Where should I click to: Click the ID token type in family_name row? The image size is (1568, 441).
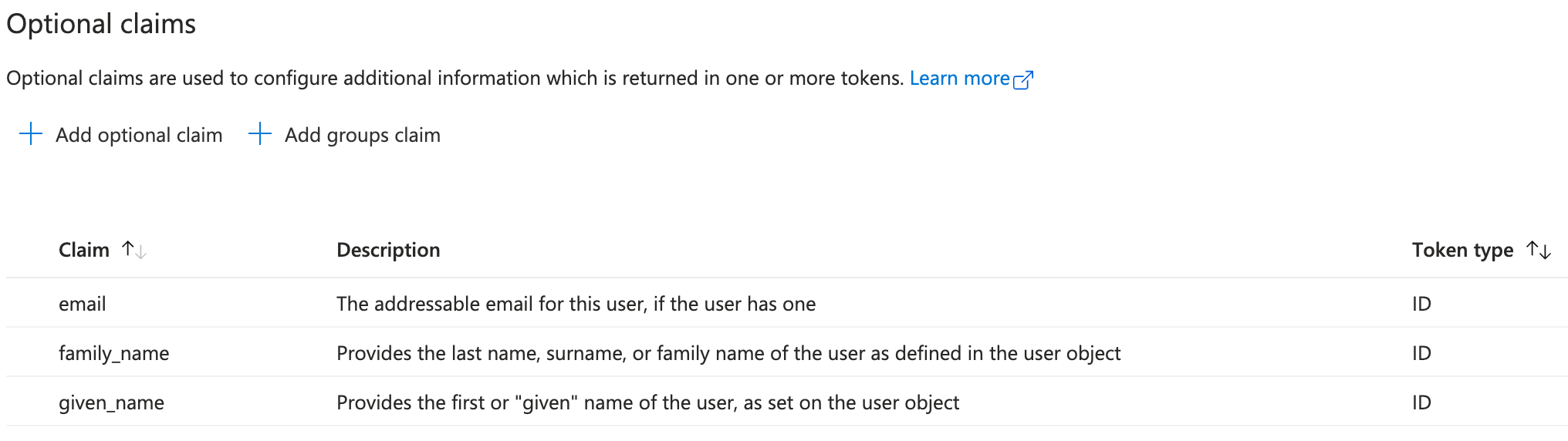click(x=1421, y=353)
